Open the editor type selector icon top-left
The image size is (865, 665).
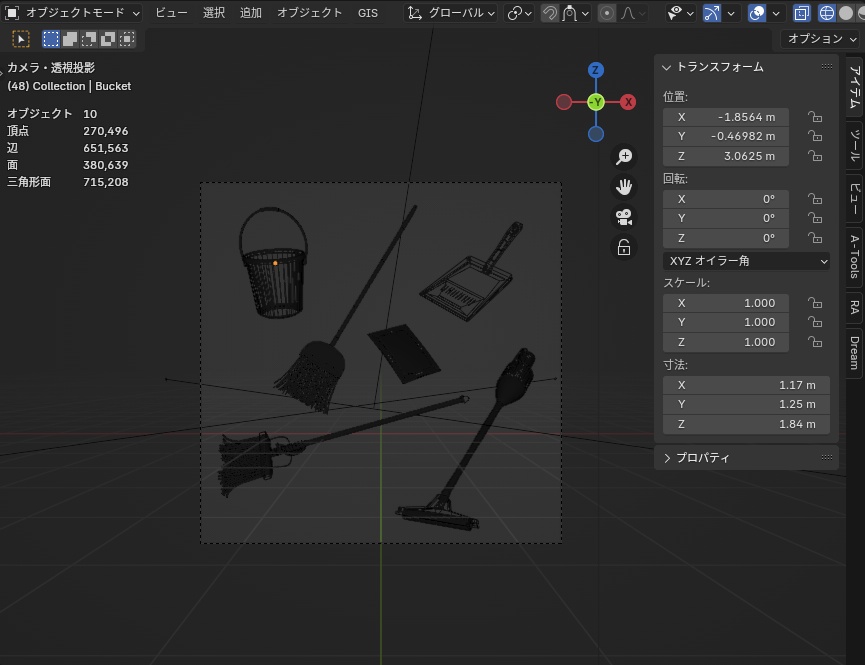coord(10,13)
